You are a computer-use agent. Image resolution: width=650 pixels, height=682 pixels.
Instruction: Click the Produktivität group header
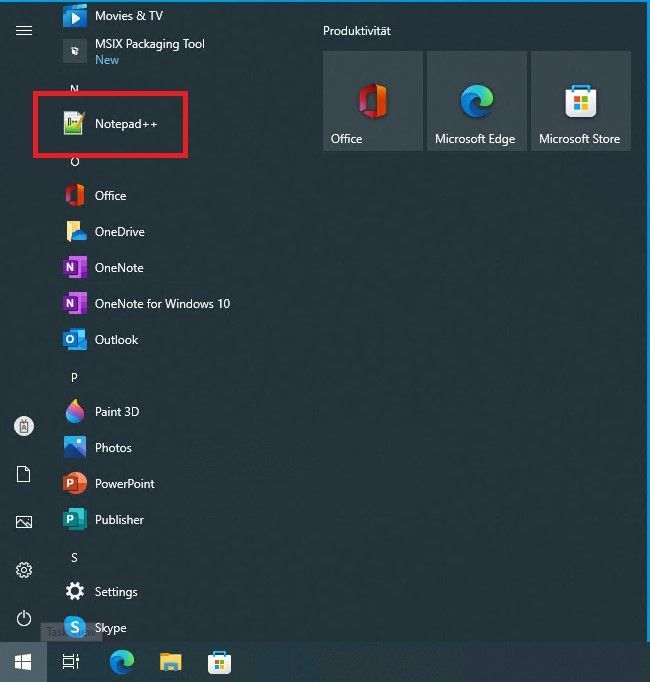[357, 31]
